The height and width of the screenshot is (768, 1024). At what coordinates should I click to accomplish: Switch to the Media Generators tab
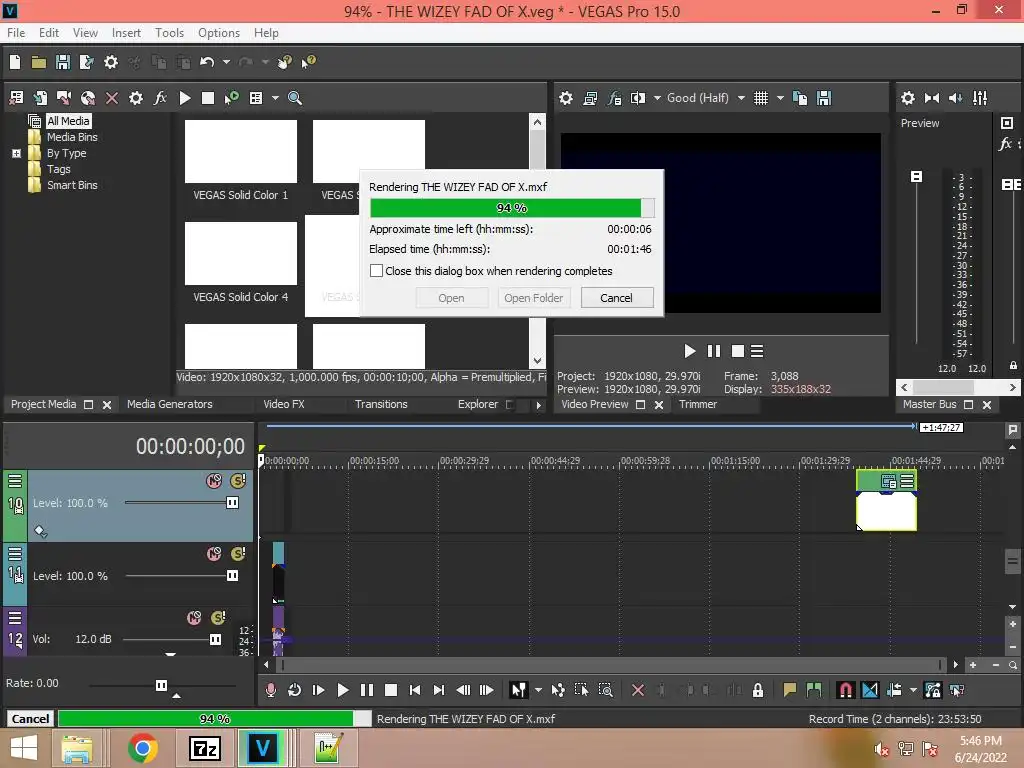(x=170, y=404)
